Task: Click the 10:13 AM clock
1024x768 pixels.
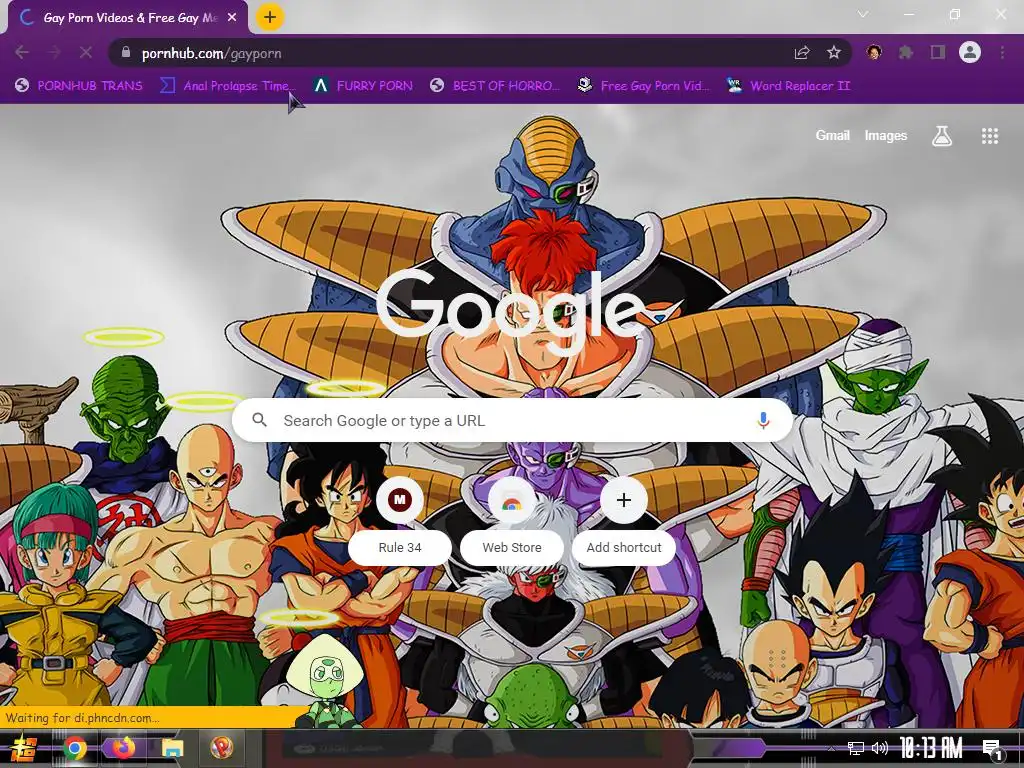Action: click(x=932, y=748)
